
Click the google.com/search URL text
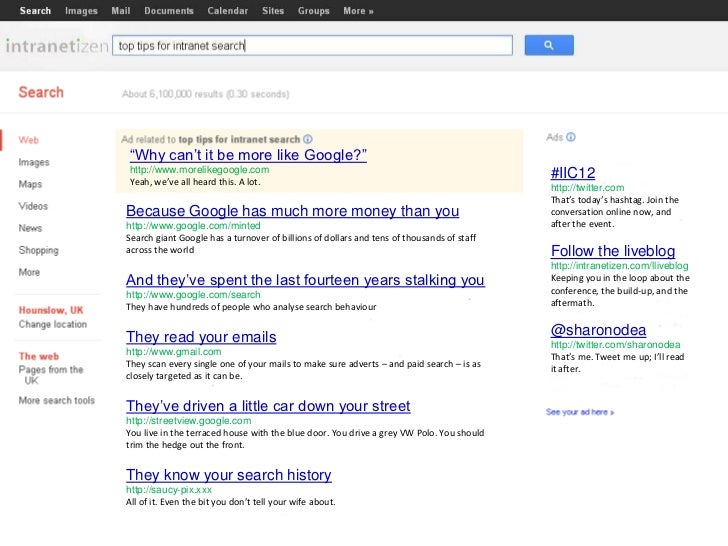pos(193,295)
